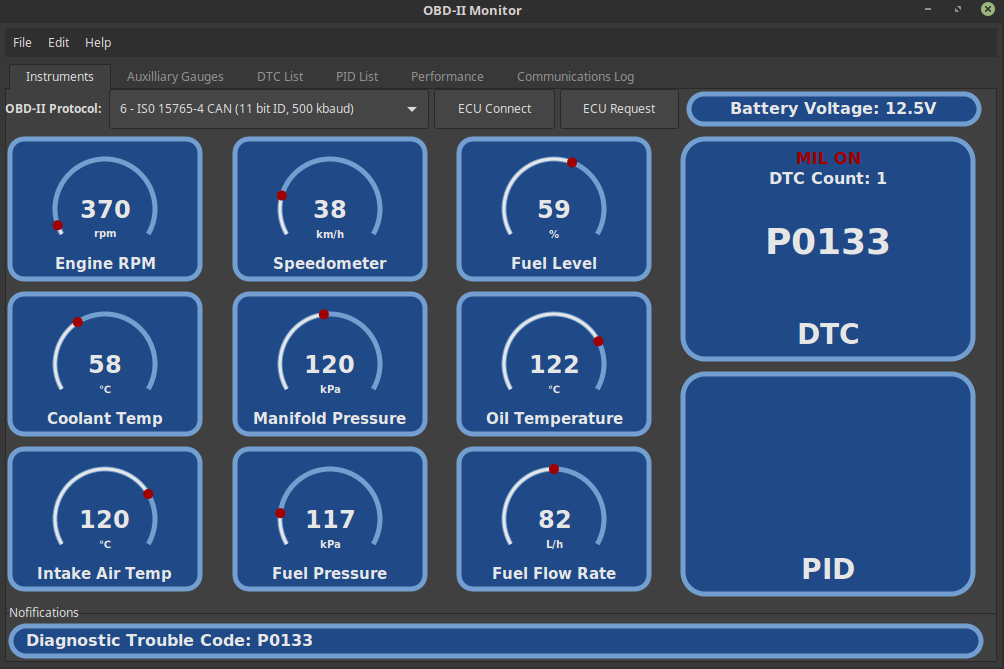Click the Engine RPM gauge
1004x669 pixels.
coord(105,209)
